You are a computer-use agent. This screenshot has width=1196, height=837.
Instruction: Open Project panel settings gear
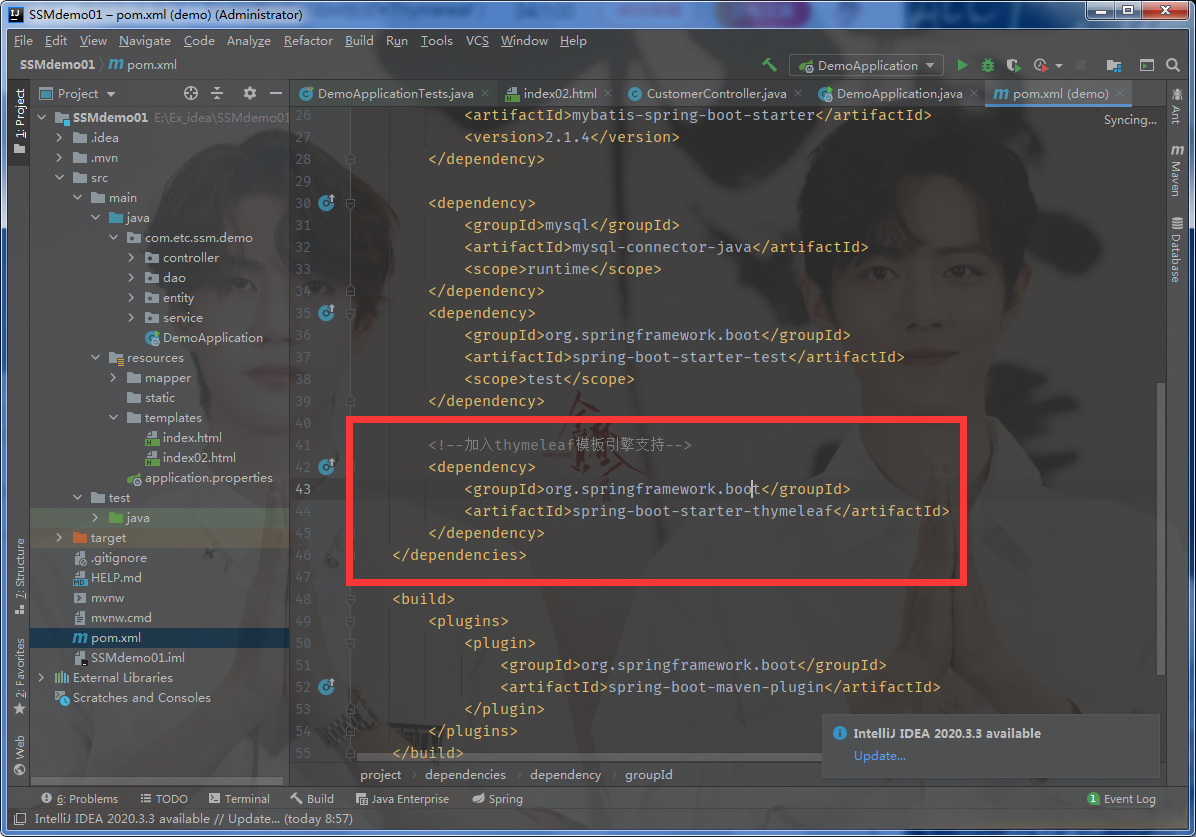pos(249,93)
